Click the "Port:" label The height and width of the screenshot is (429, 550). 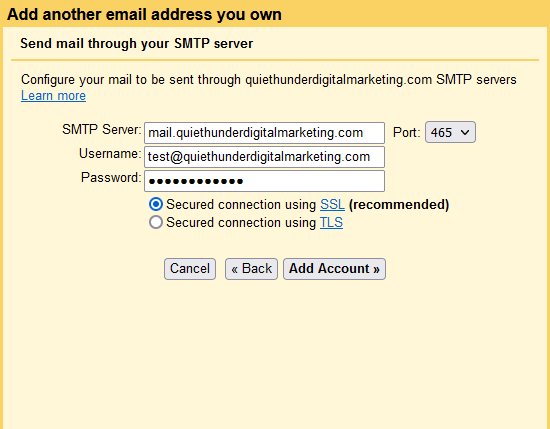click(407, 133)
